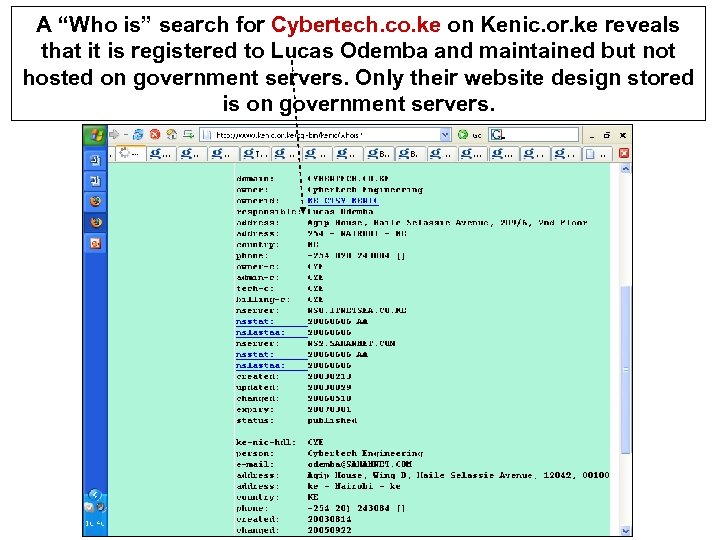Reload the current page with refresh icon
This screenshot has height=540, width=720.
click(138, 135)
